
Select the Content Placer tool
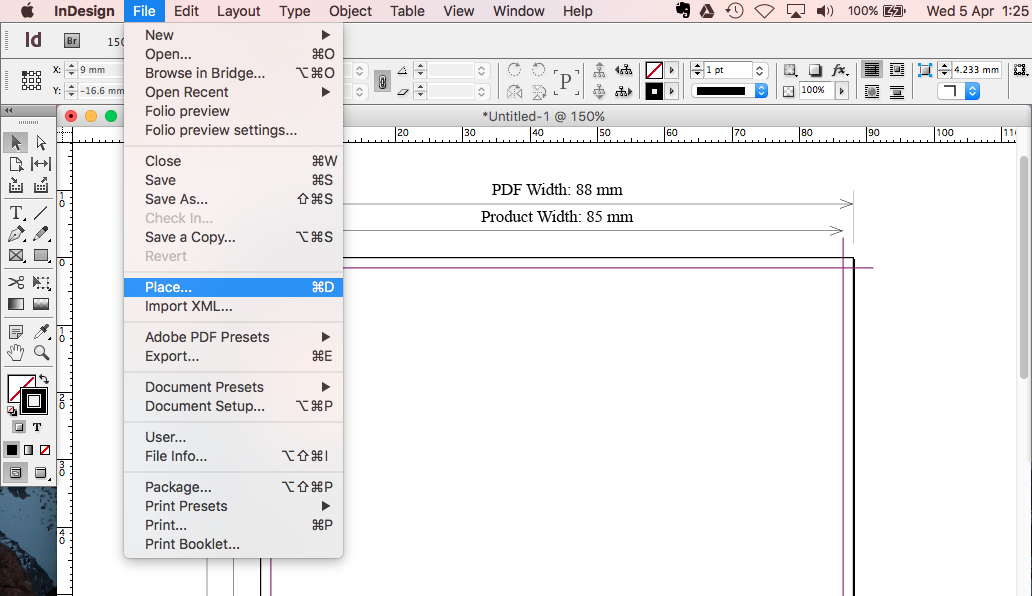[x=41, y=186]
